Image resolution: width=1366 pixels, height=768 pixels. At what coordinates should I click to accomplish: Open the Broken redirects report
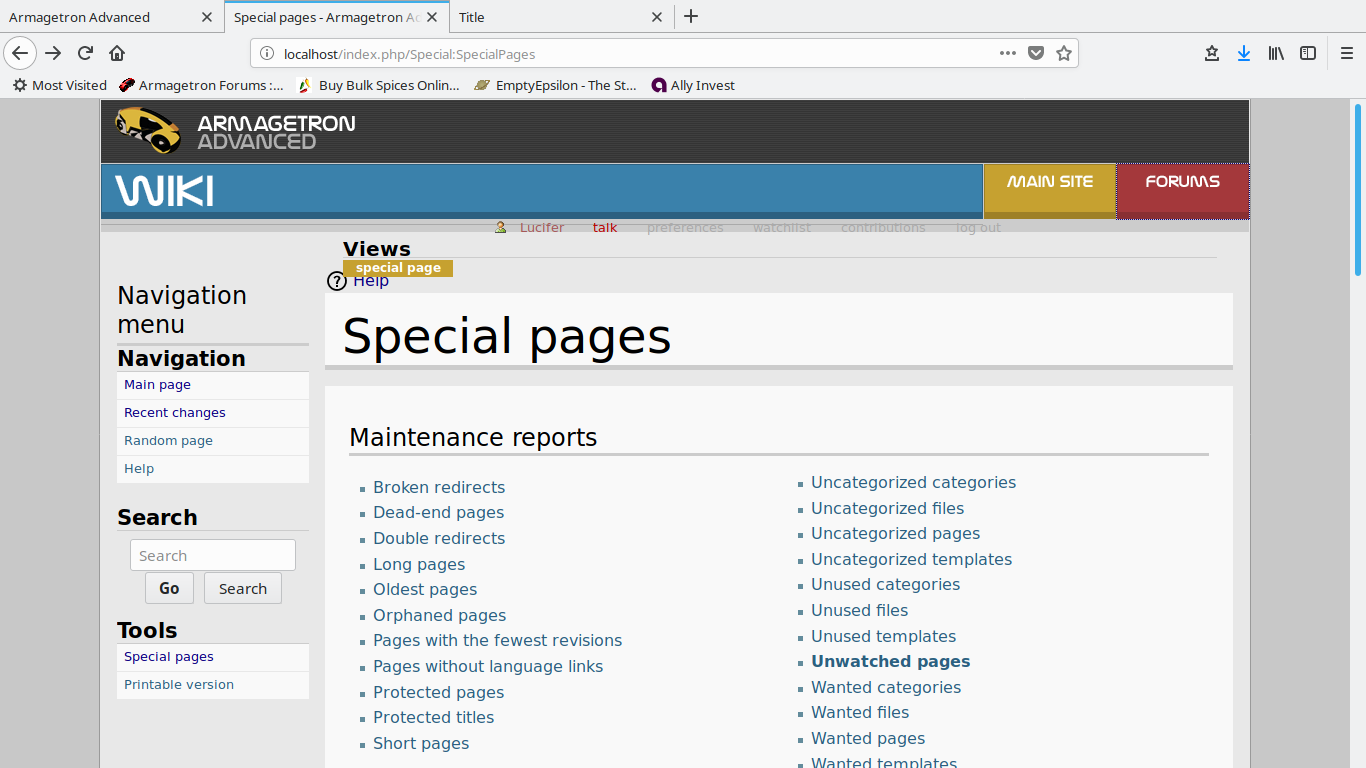coord(439,487)
